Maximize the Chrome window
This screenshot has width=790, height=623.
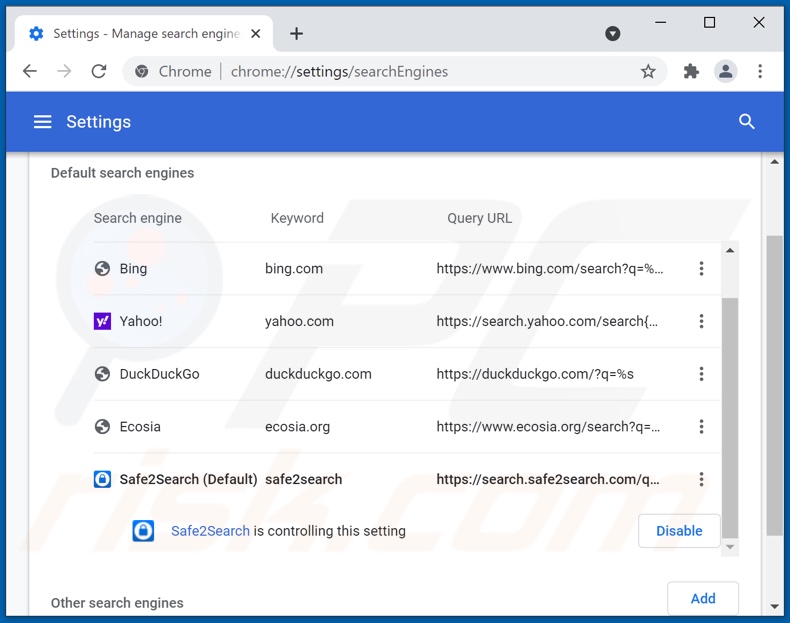coord(709,22)
